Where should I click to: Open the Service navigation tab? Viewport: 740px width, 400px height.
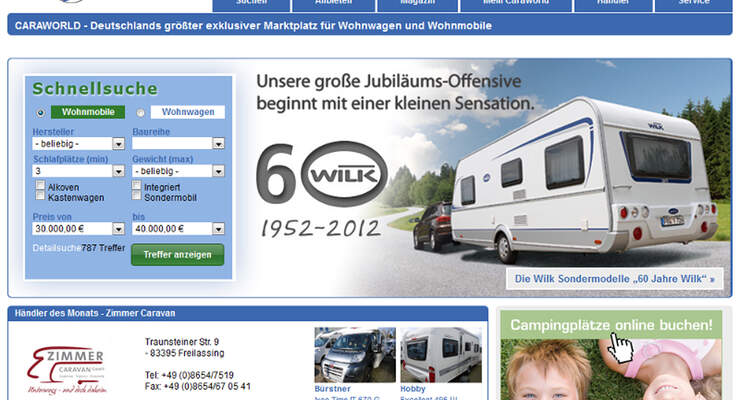694,4
